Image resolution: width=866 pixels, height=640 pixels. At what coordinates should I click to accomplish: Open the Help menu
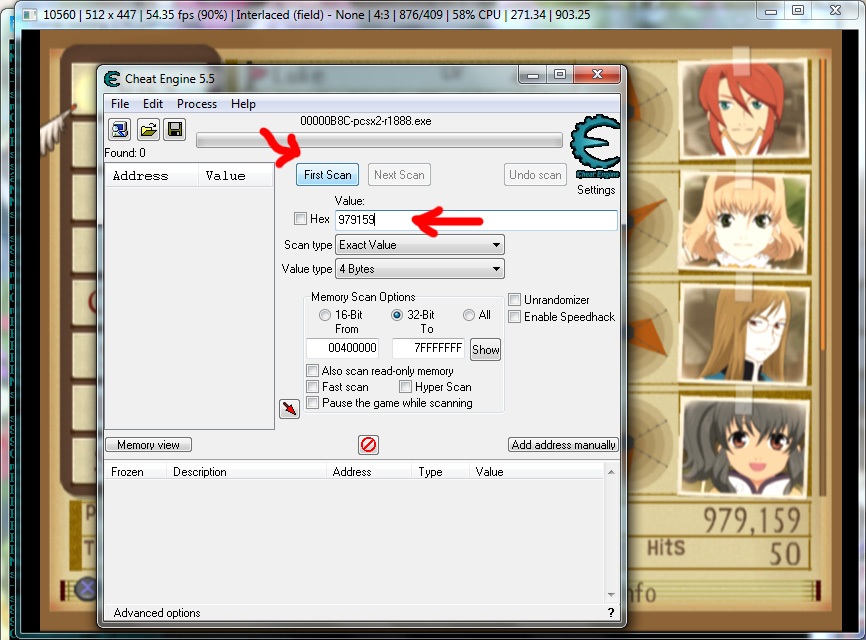[x=243, y=104]
